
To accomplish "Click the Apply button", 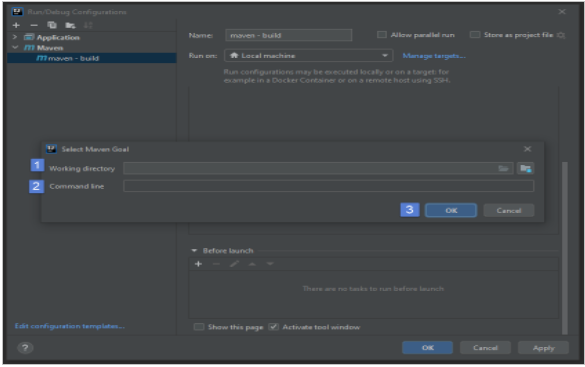I will (x=543, y=348).
